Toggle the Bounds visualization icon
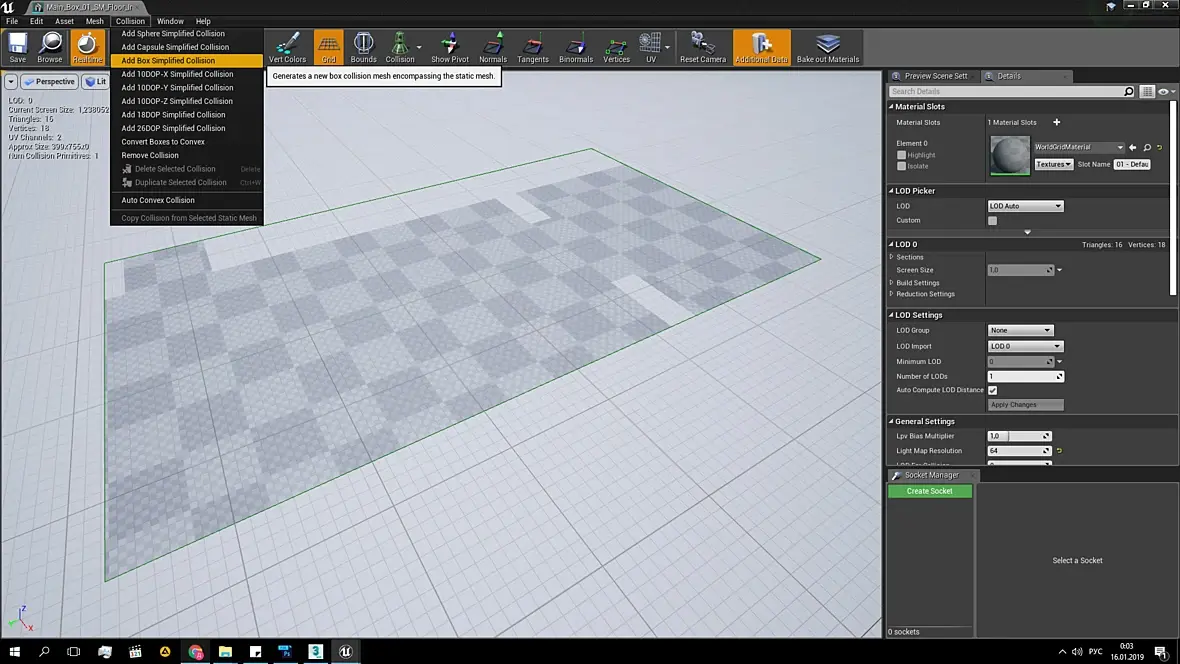This screenshot has height=664, width=1180. point(363,46)
